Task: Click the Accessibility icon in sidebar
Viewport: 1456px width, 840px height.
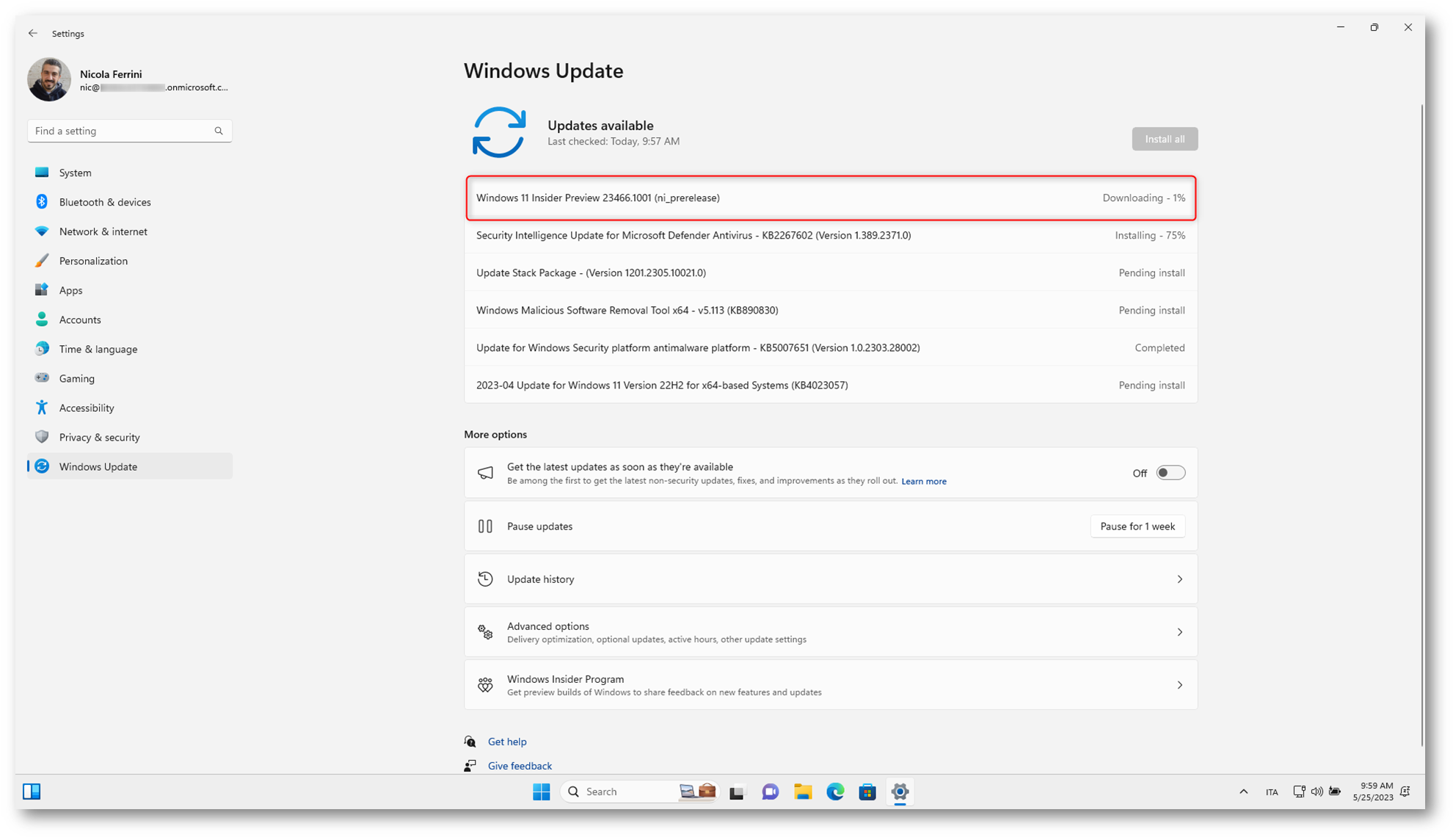Action: [42, 408]
